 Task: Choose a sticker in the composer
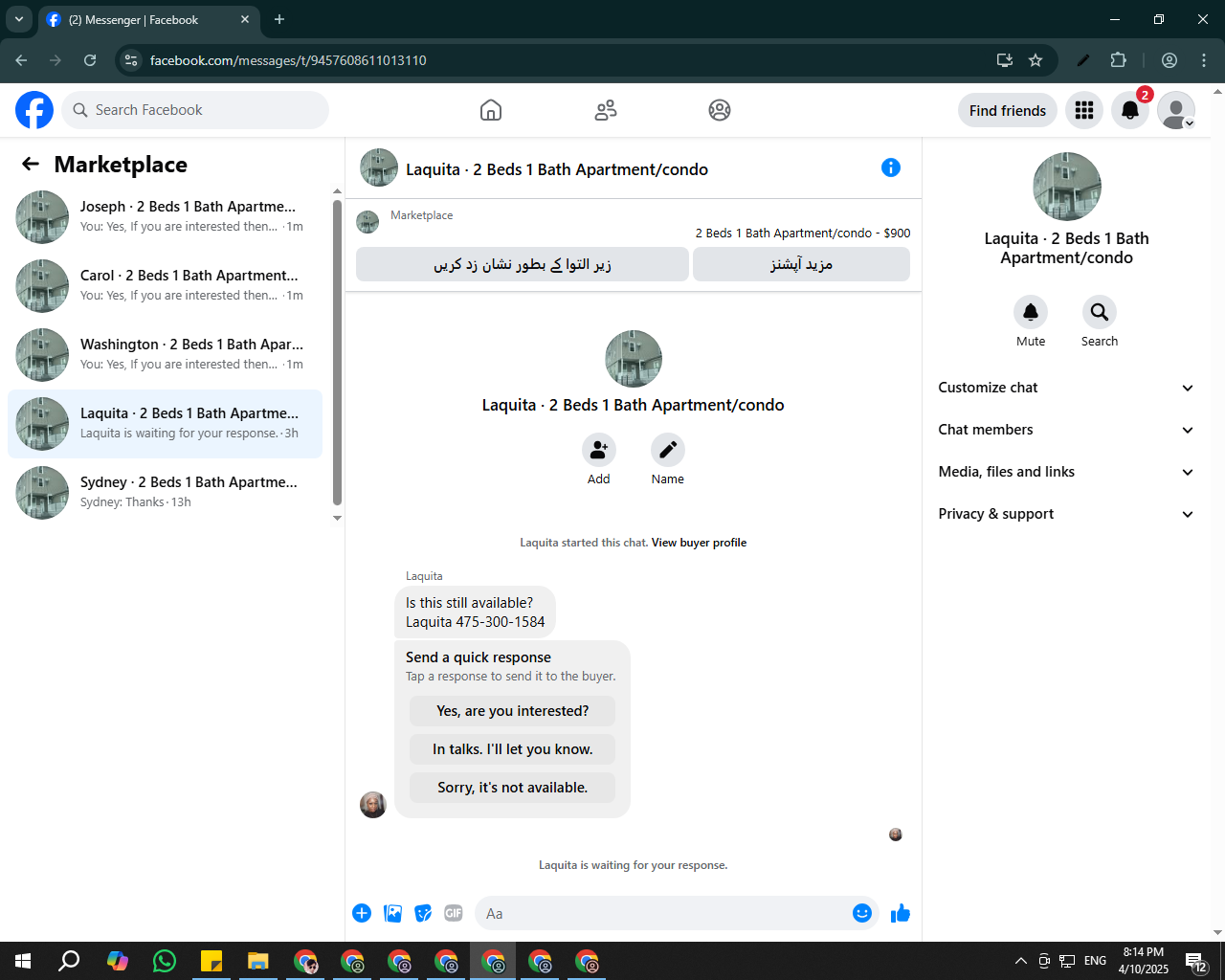(x=423, y=913)
